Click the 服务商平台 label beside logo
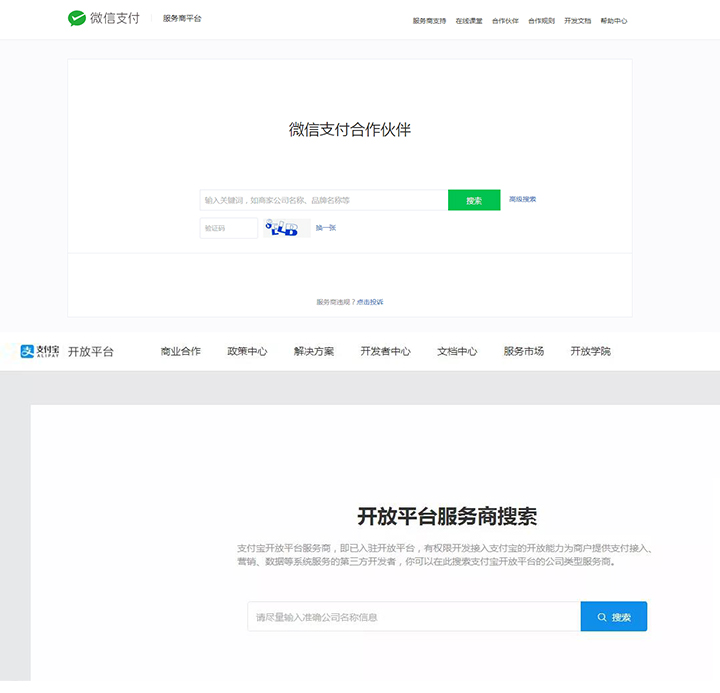The image size is (720, 693). pyautogui.click(x=182, y=18)
